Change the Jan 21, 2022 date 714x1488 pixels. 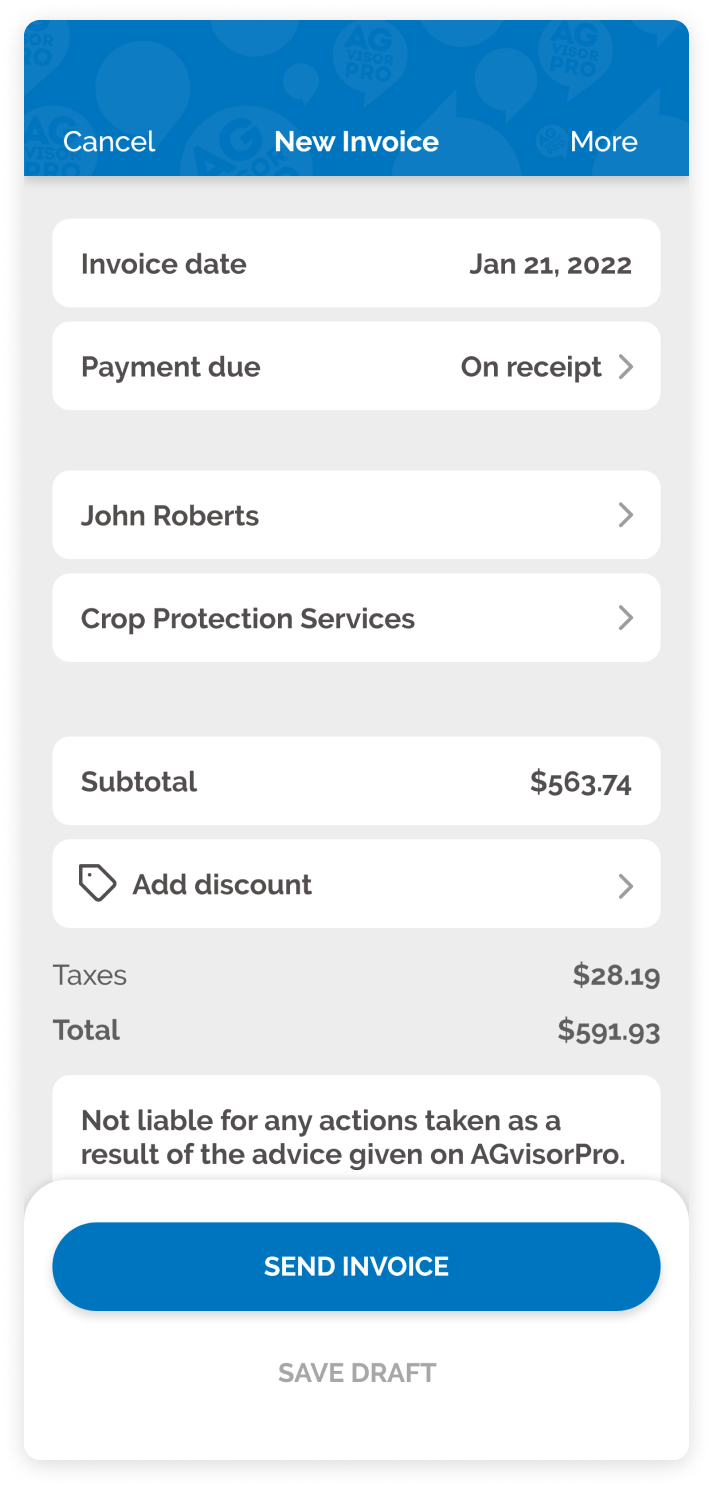[550, 265]
